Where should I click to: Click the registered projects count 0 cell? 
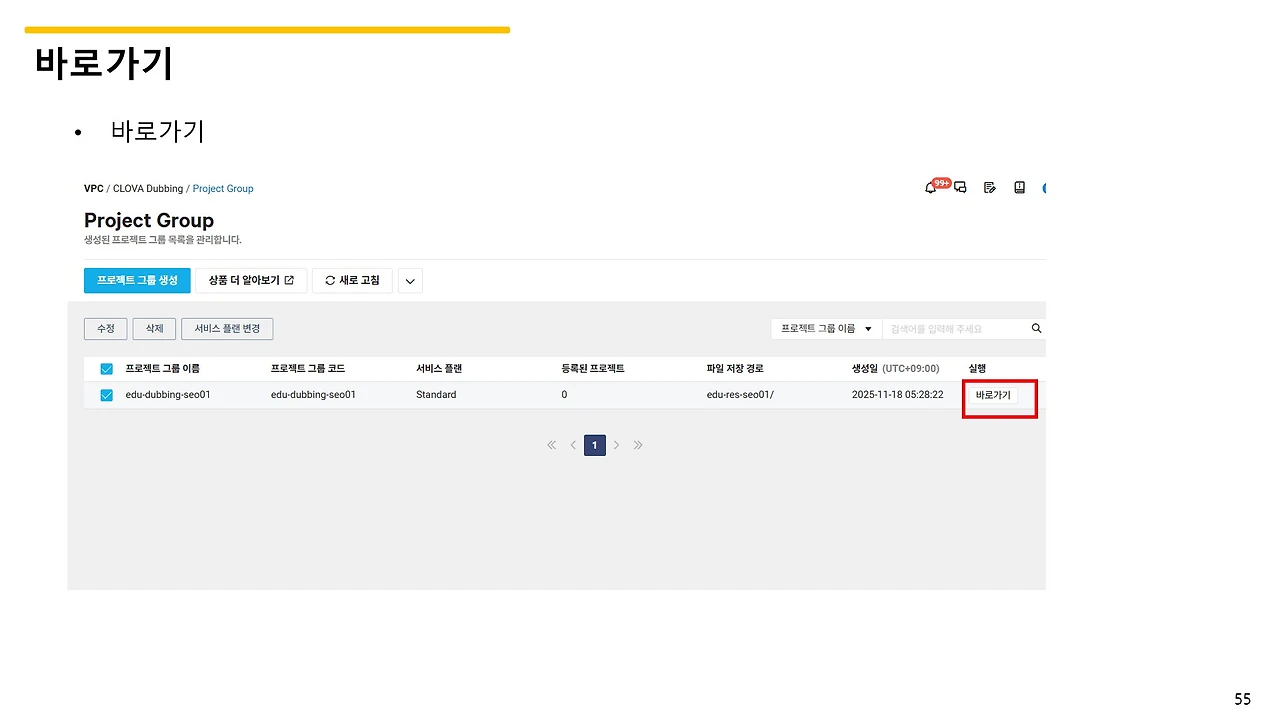point(565,395)
